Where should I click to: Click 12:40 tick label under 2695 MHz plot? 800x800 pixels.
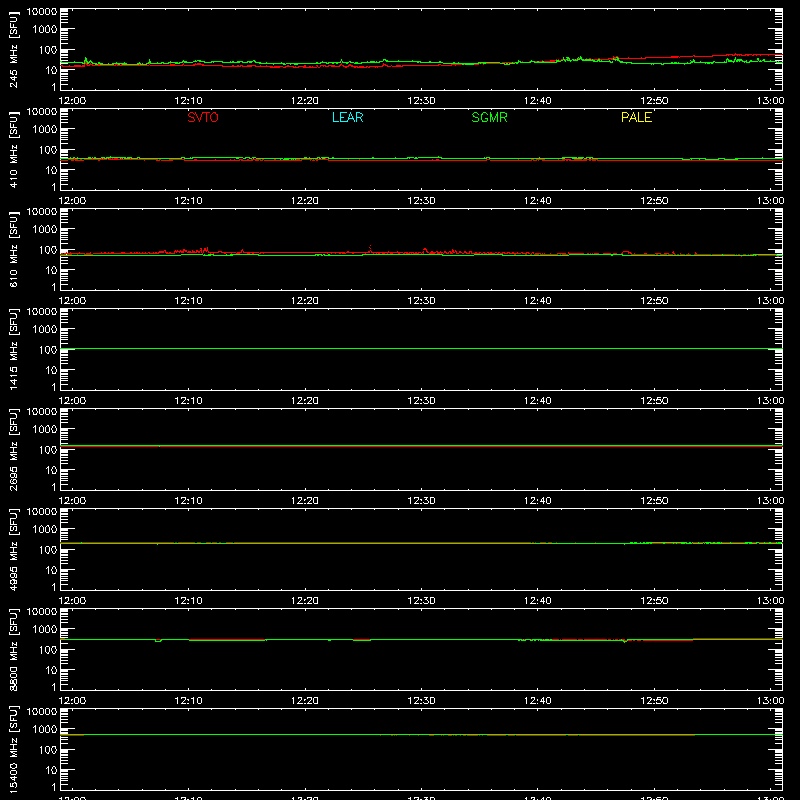538,501
